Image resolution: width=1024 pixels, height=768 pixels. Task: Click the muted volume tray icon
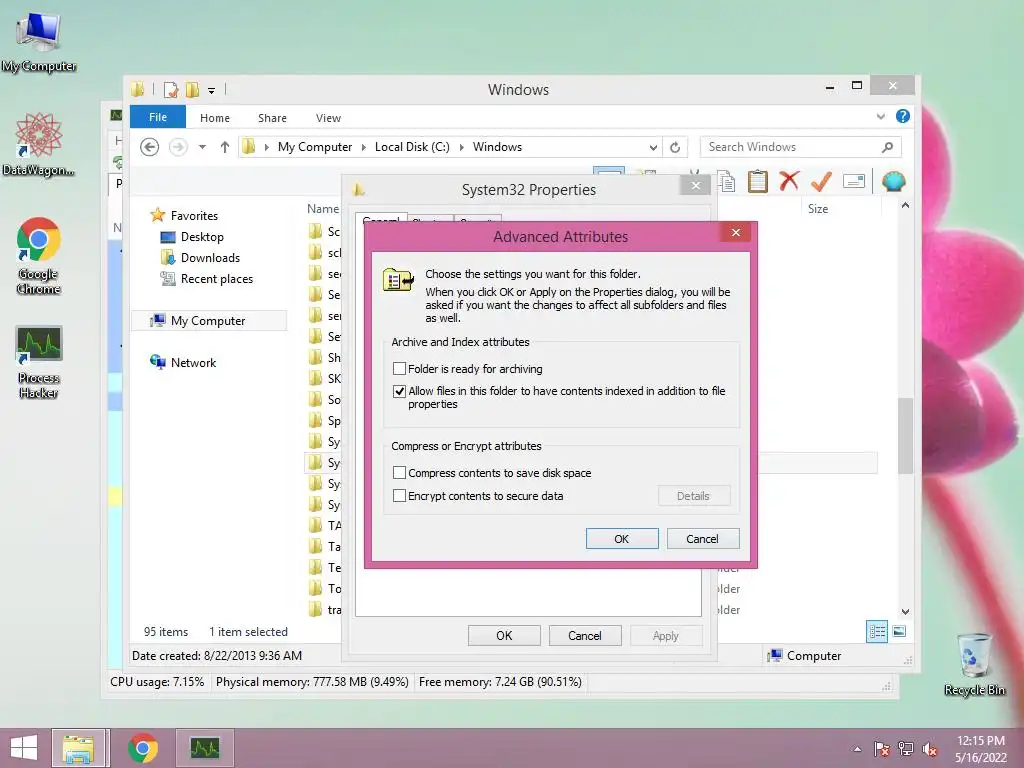[x=930, y=749]
